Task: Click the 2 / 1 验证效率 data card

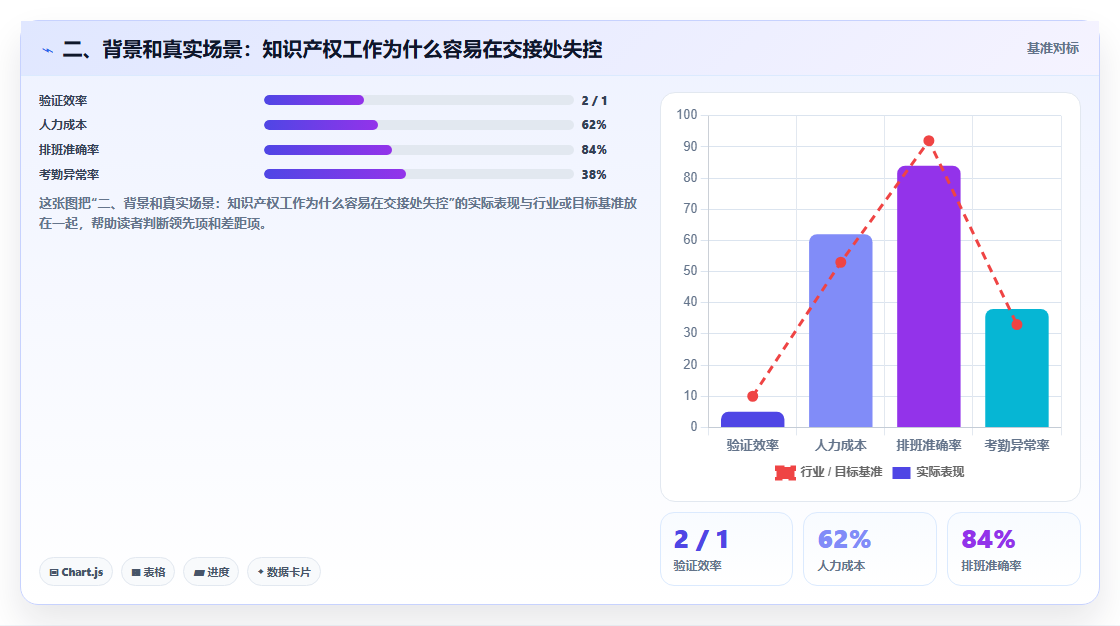Action: click(x=726, y=549)
